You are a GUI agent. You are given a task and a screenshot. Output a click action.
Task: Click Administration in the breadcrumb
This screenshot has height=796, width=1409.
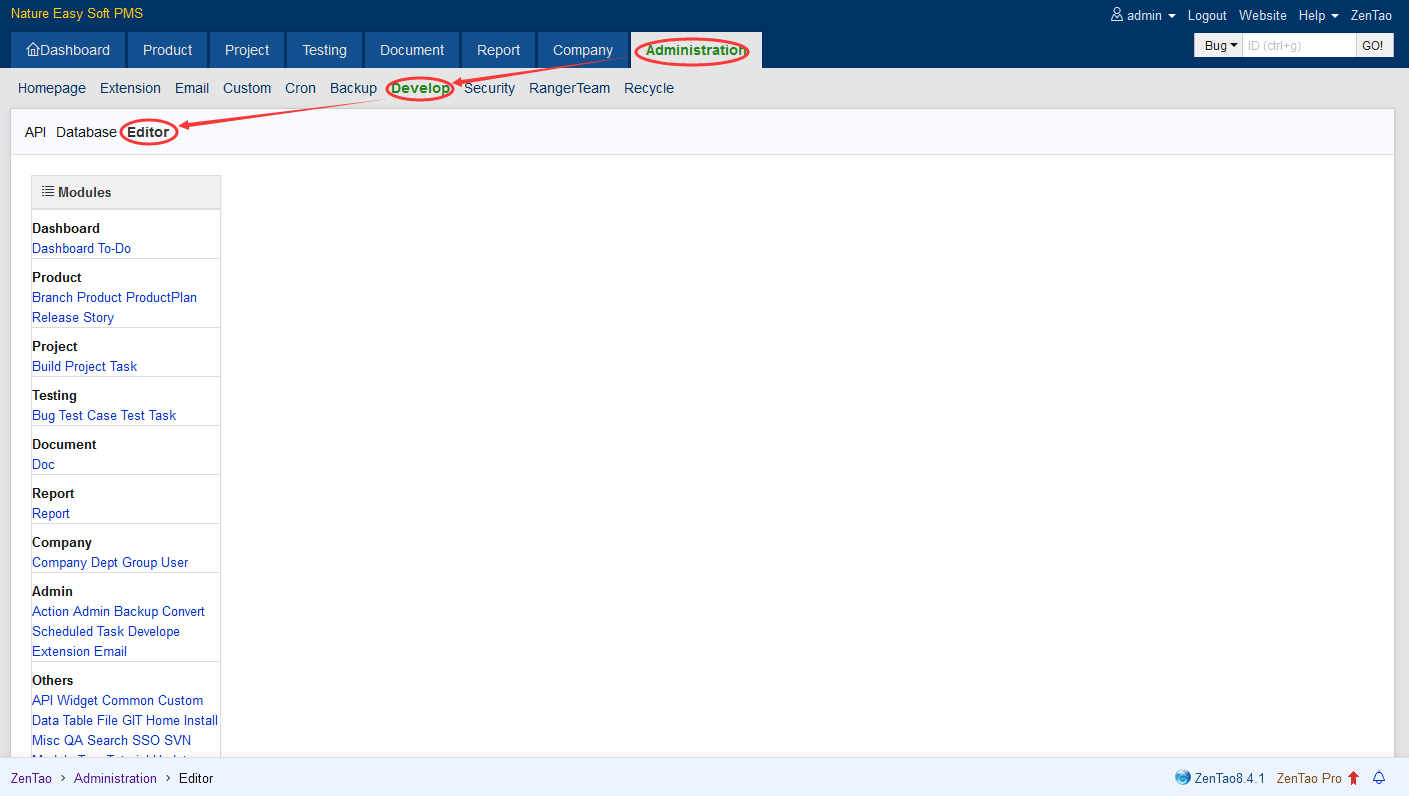click(115, 778)
